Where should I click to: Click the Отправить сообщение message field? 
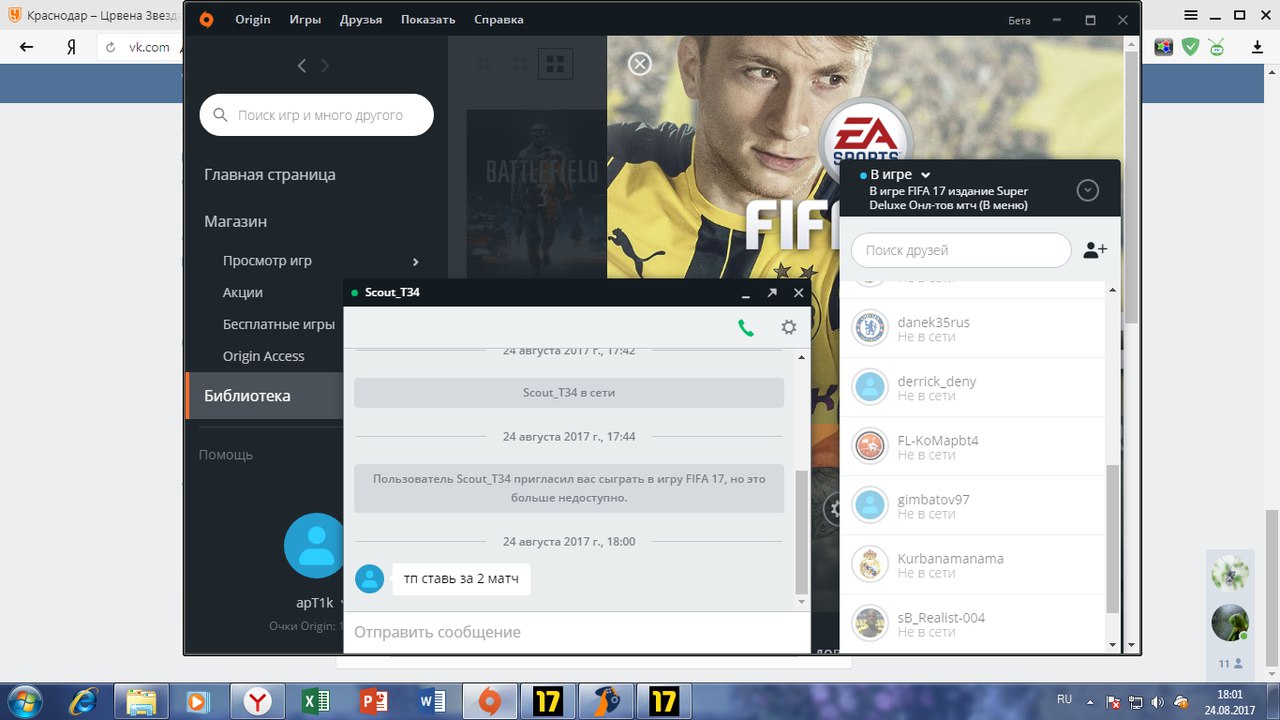[577, 632]
